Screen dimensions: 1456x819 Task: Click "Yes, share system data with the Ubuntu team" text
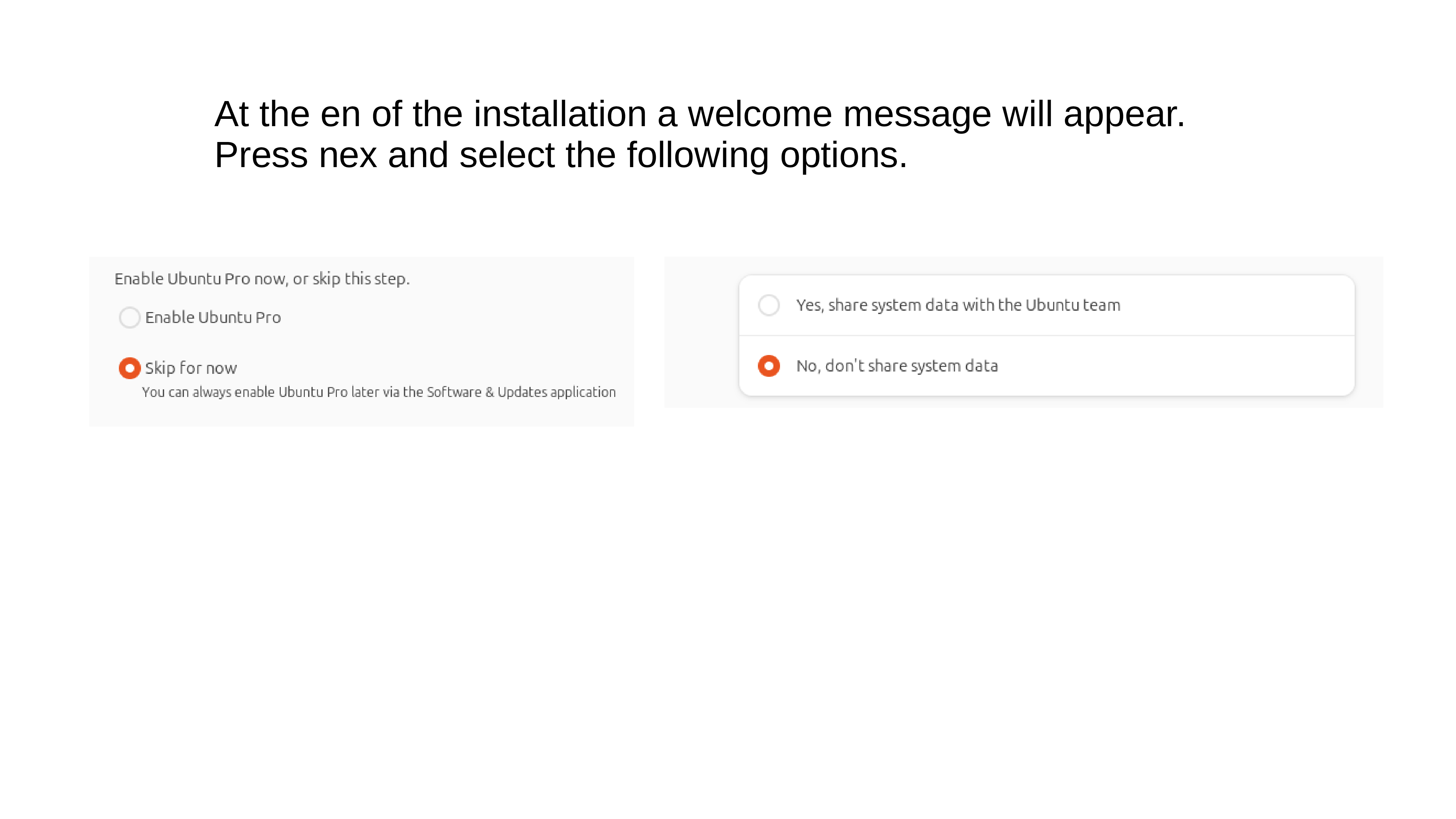(x=958, y=305)
